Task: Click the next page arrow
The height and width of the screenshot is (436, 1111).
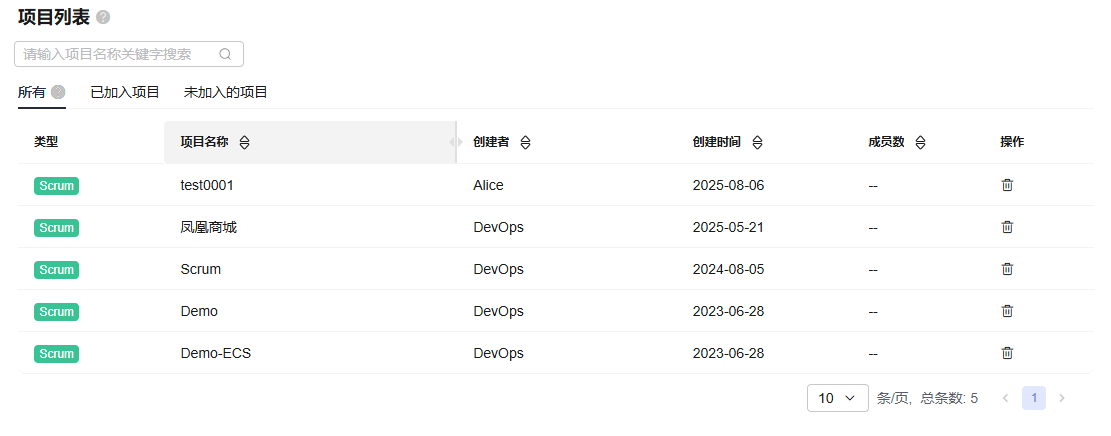Action: tap(1062, 398)
